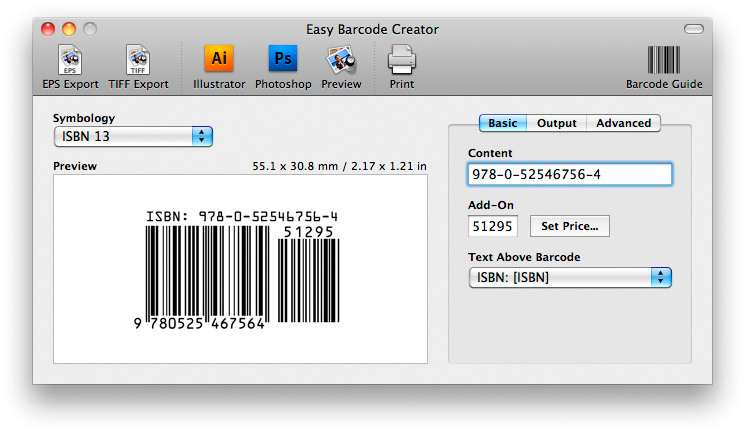Viewport: 745px width, 432px height.
Task: Click the gray zoom window button
Action: [x=90, y=30]
